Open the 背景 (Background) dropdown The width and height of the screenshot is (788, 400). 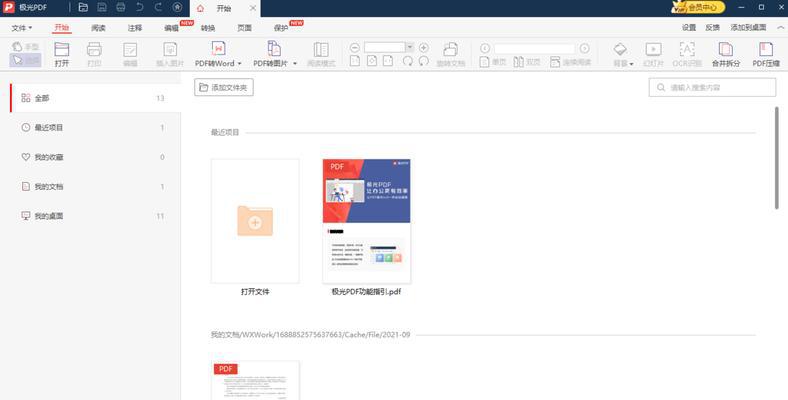click(x=623, y=54)
